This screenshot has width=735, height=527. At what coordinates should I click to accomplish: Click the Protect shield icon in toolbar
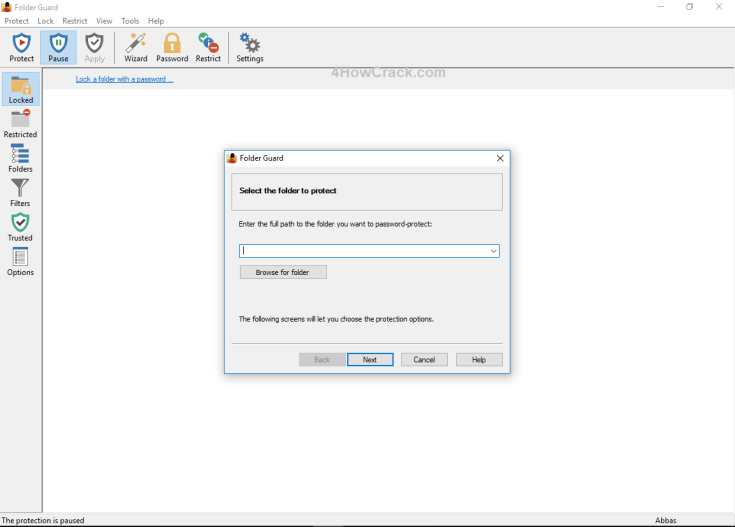tap(22, 47)
